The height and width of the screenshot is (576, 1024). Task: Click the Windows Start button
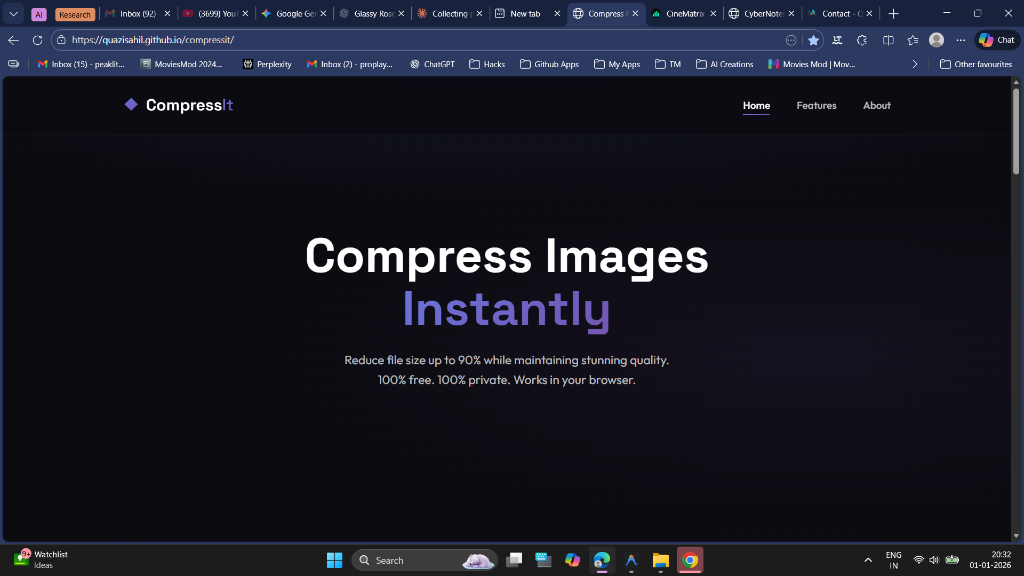coord(334,560)
